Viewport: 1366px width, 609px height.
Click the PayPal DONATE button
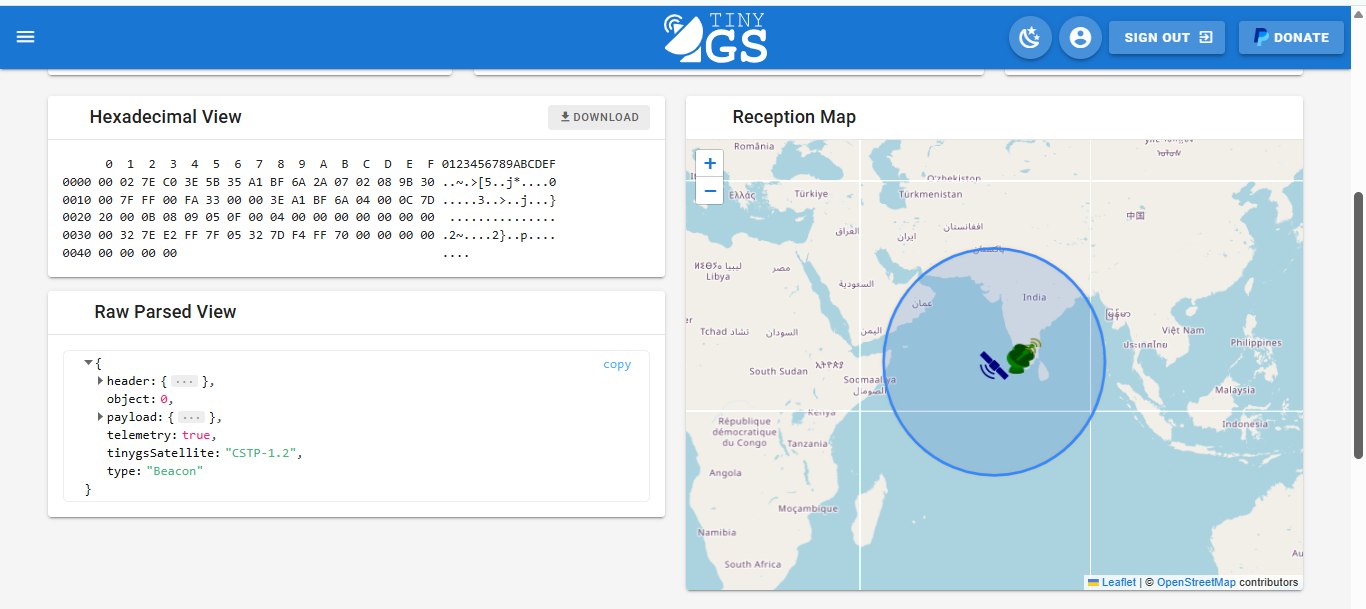pyautogui.click(x=1291, y=38)
